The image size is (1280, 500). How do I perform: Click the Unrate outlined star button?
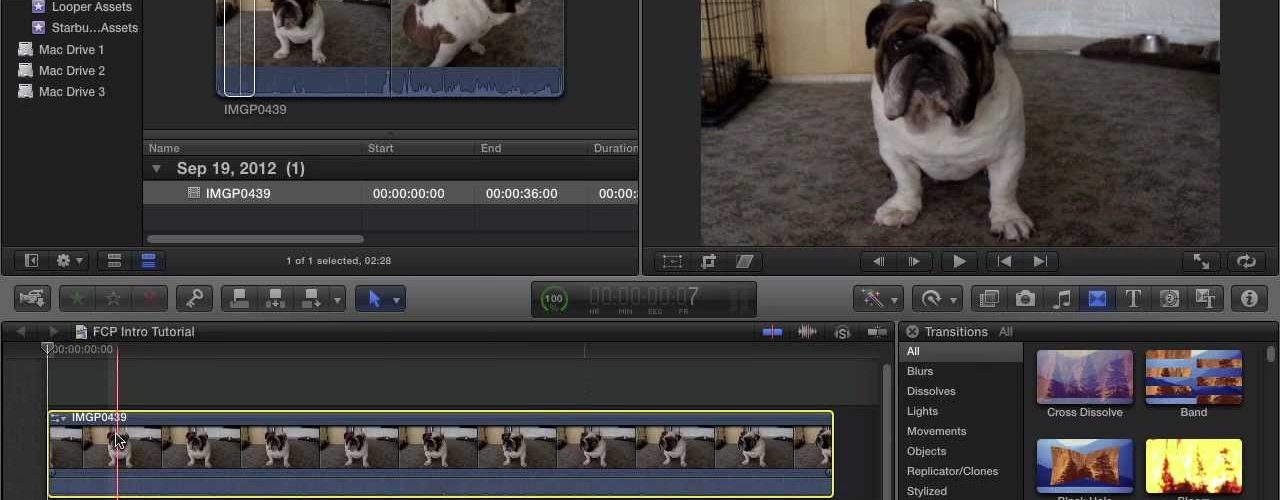(114, 298)
